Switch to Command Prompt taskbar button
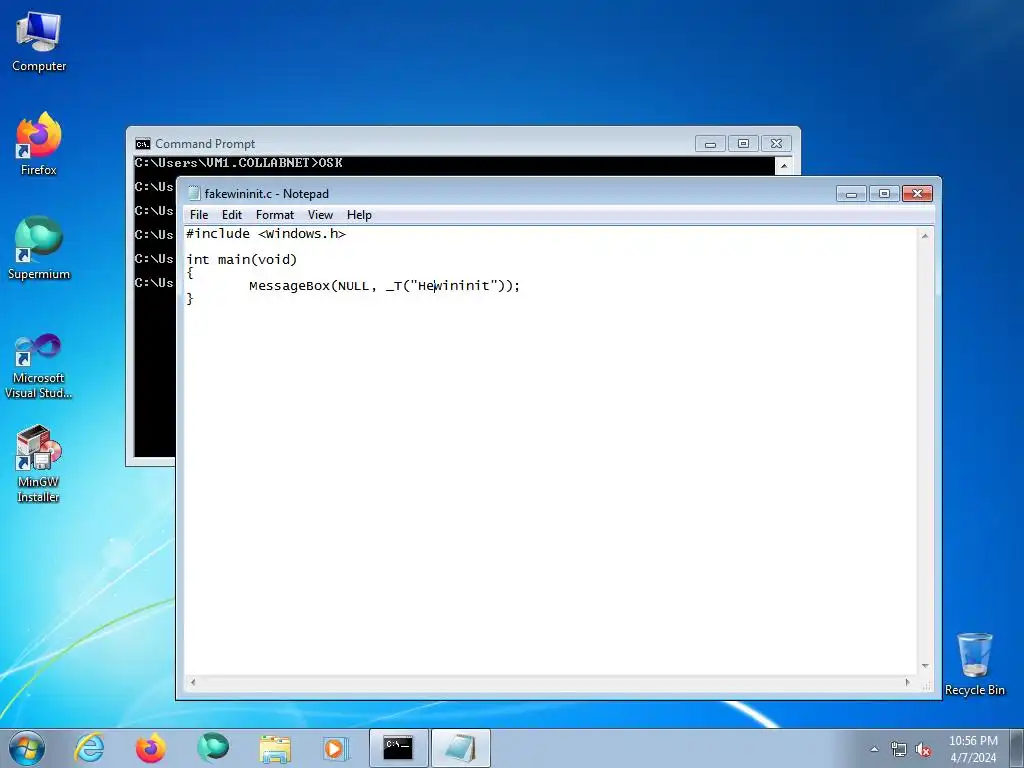The image size is (1024, 768). [398, 748]
